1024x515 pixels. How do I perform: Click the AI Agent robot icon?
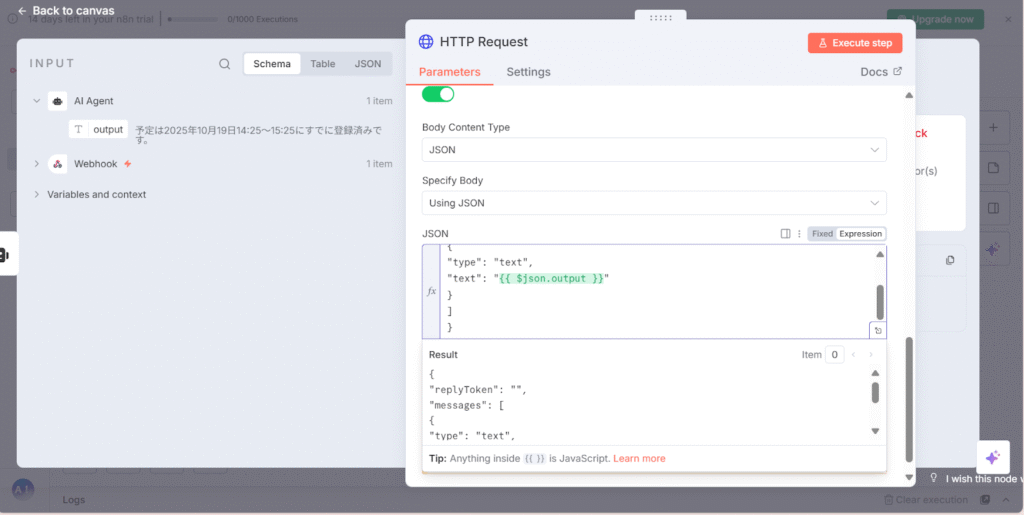(58, 101)
